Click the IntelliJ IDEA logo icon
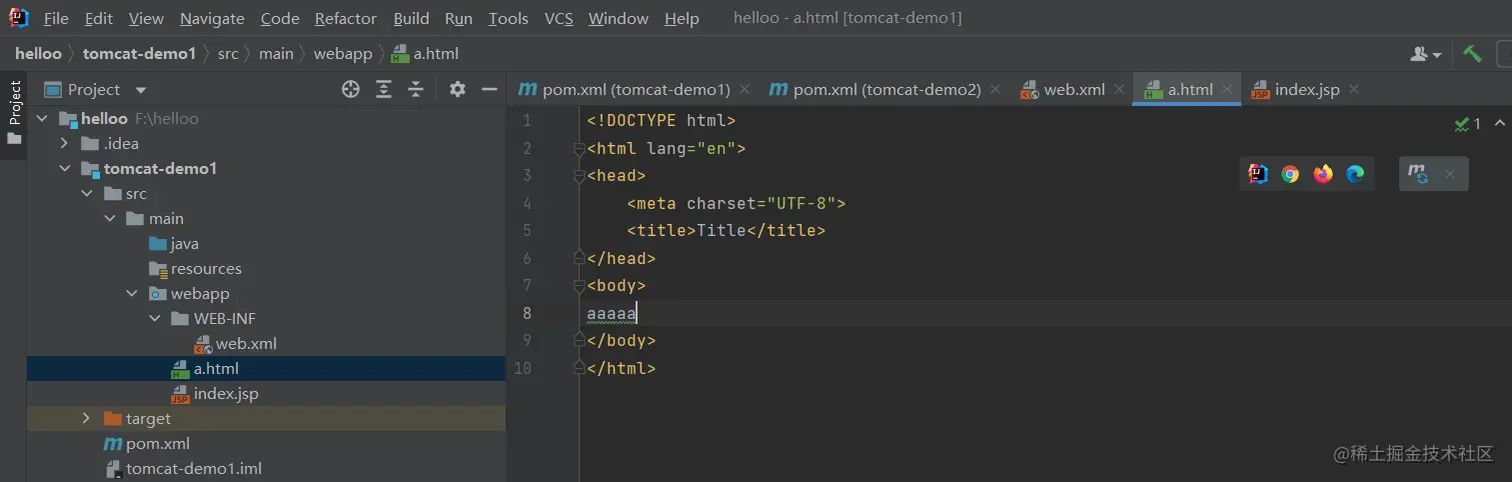 (x=19, y=17)
